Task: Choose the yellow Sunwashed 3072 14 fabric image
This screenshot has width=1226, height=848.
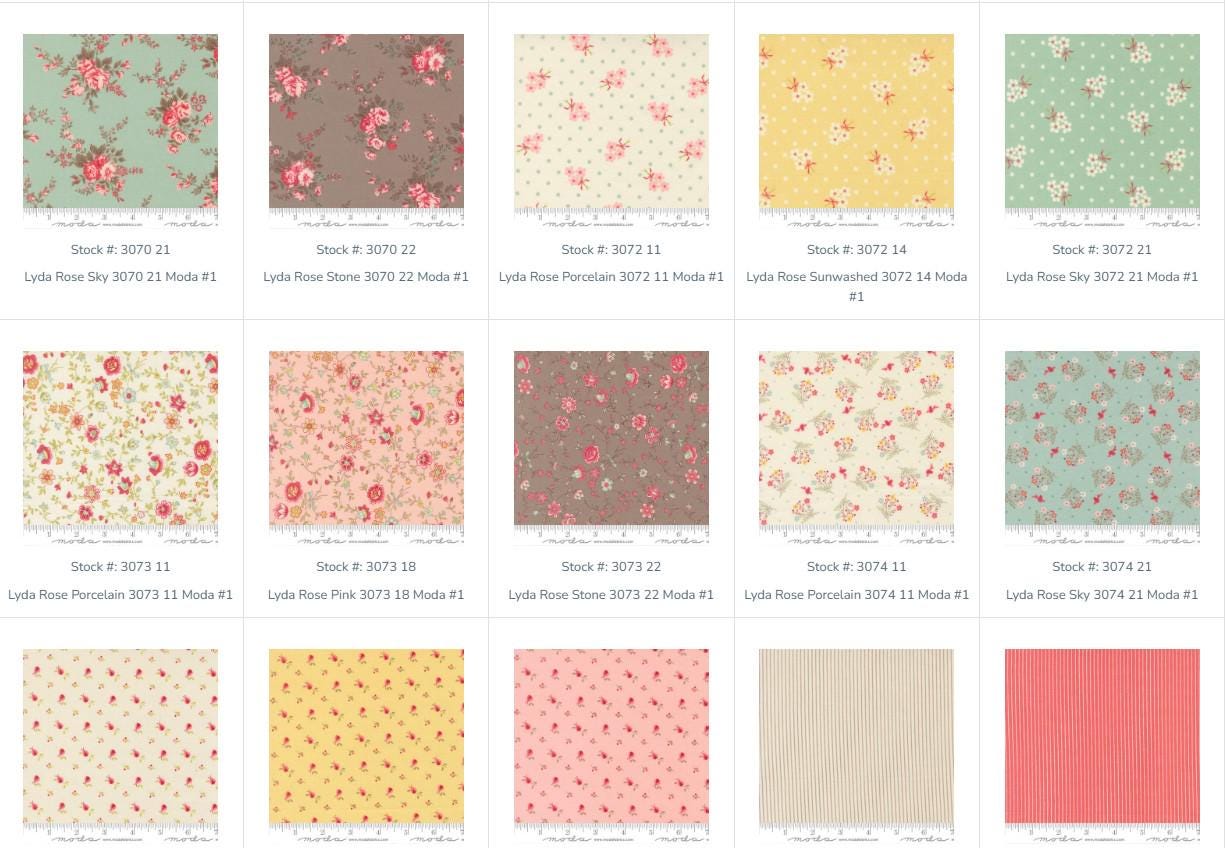Action: [856, 131]
